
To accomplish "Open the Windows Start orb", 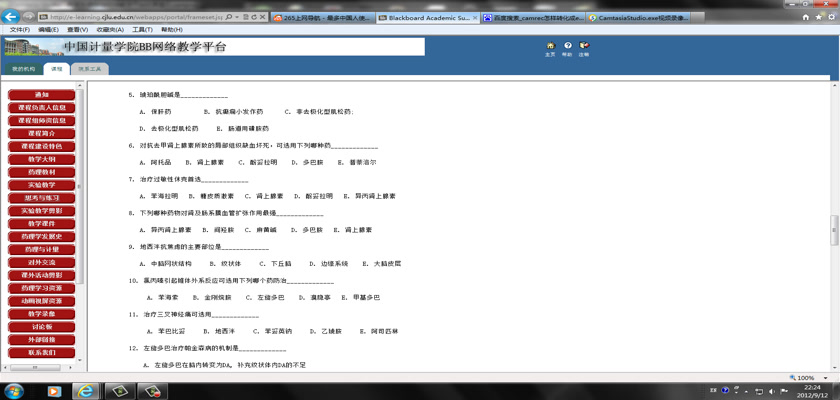I will (x=12, y=391).
